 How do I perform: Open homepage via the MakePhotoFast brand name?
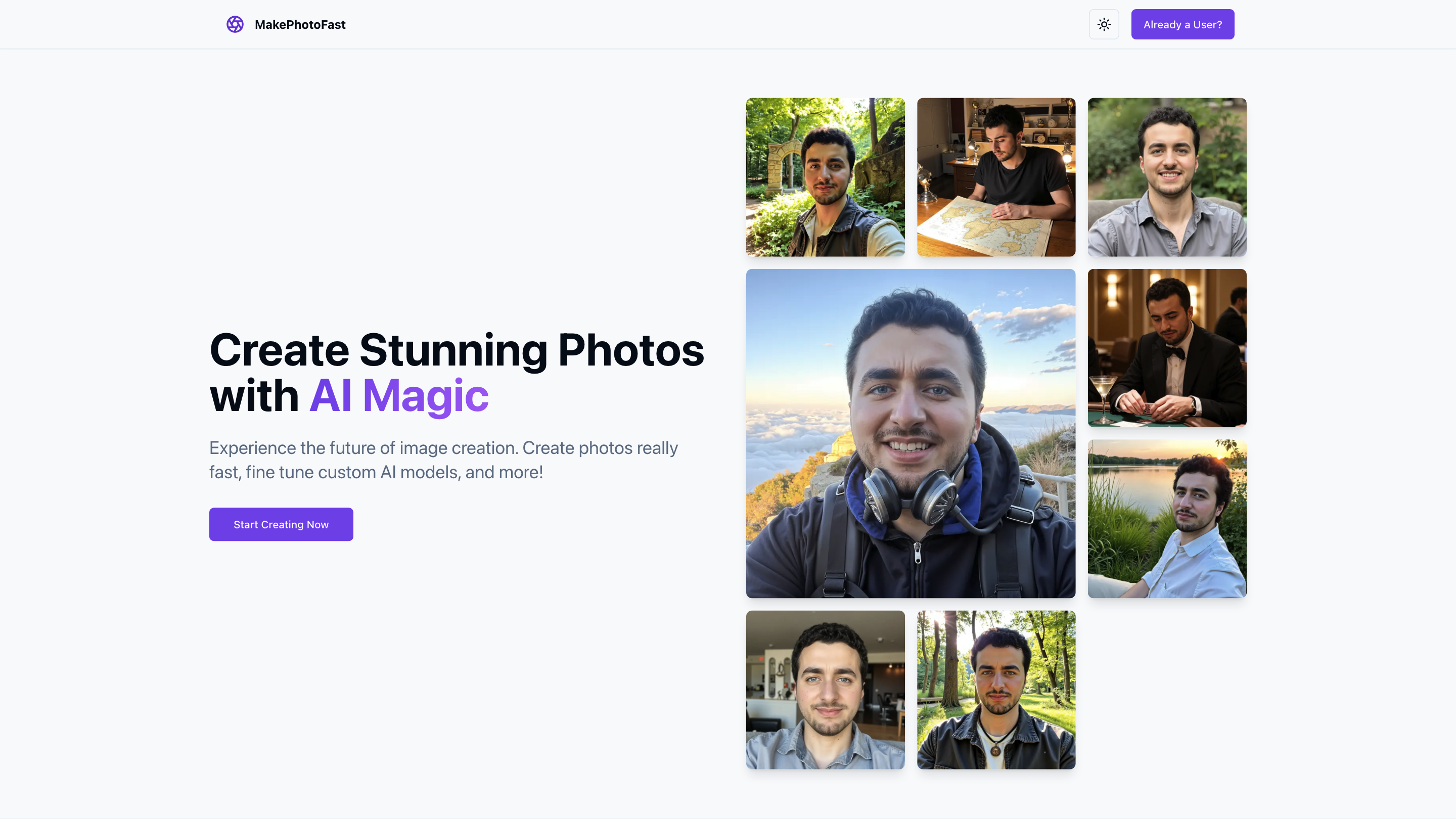[x=300, y=24]
